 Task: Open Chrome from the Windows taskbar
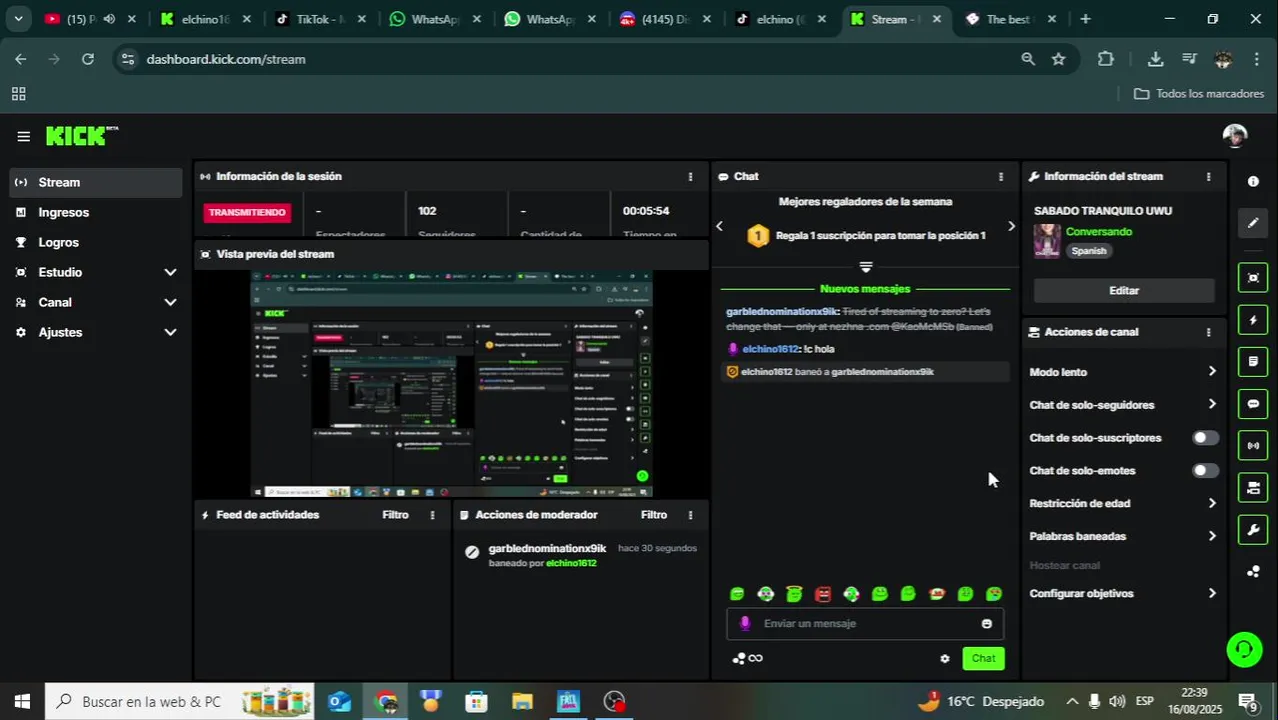[x=386, y=701]
